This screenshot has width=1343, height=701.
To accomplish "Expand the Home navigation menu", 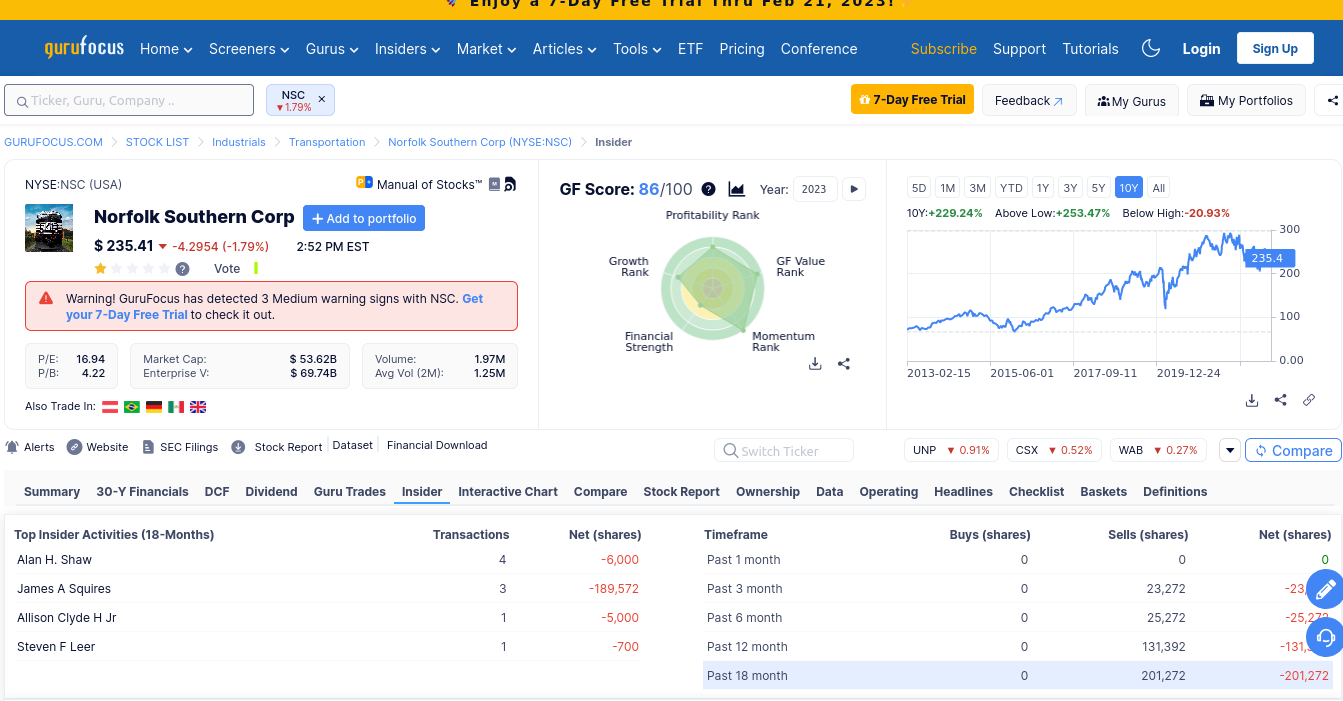I will coord(165,49).
